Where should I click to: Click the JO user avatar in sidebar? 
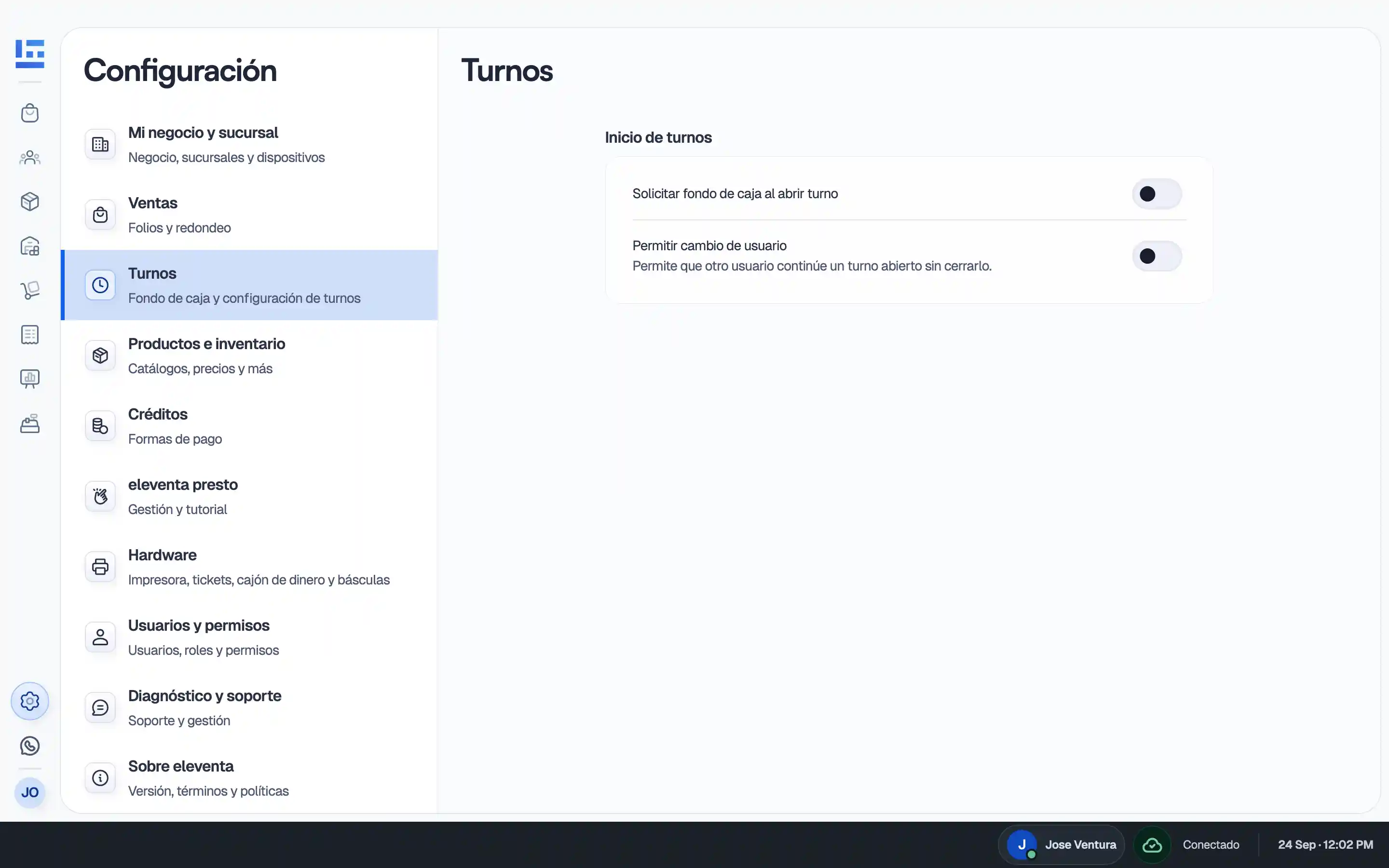pyautogui.click(x=30, y=793)
